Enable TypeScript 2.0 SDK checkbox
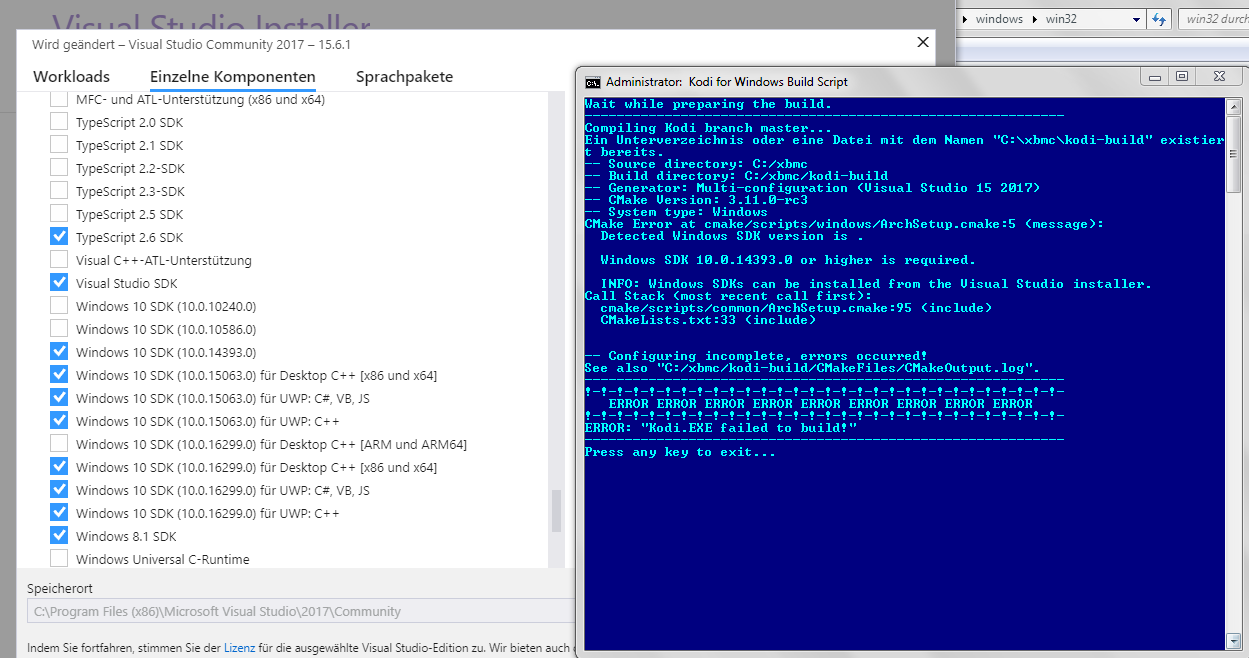The width and height of the screenshot is (1249, 658). tap(59, 122)
